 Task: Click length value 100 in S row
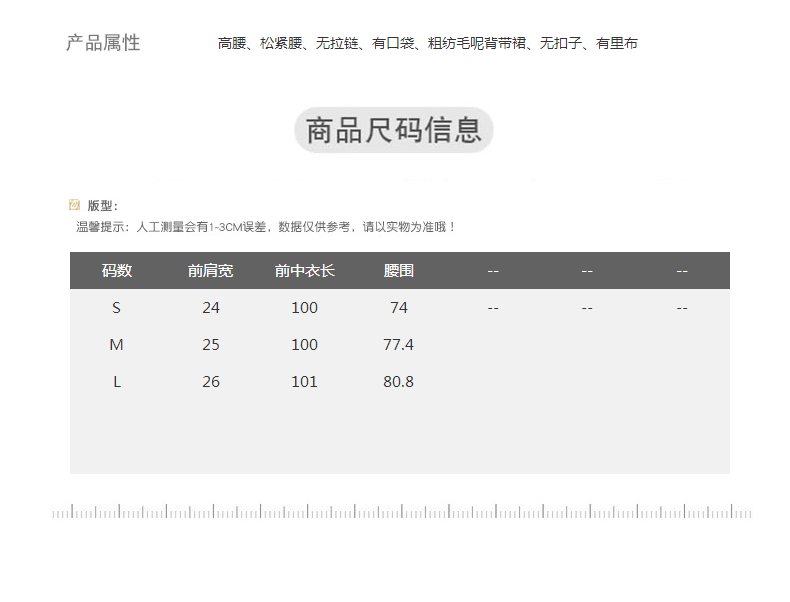(x=304, y=308)
